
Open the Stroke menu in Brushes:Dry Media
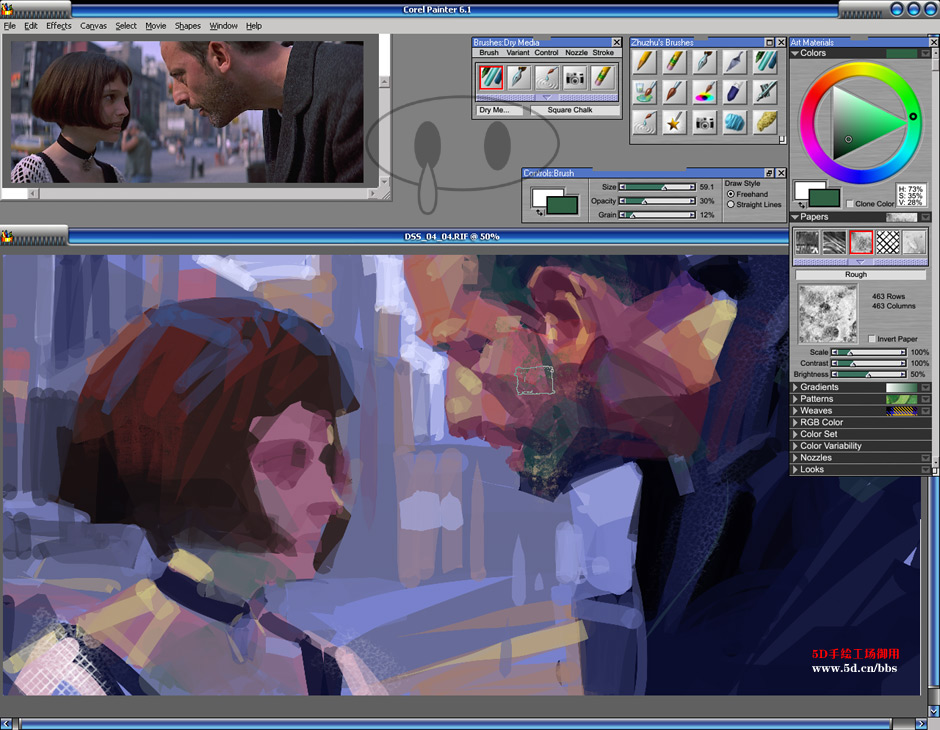click(603, 53)
